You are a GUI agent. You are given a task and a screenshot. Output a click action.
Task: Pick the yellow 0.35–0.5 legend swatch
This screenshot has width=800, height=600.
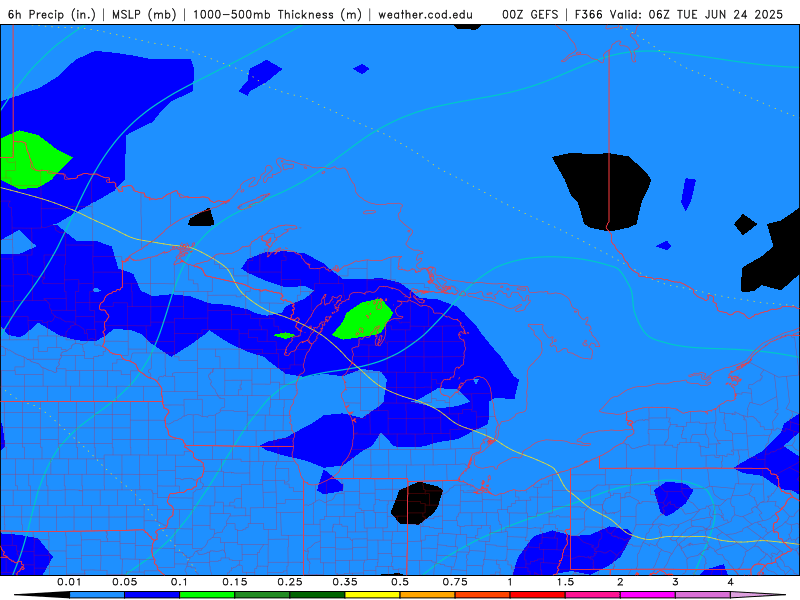click(372, 595)
